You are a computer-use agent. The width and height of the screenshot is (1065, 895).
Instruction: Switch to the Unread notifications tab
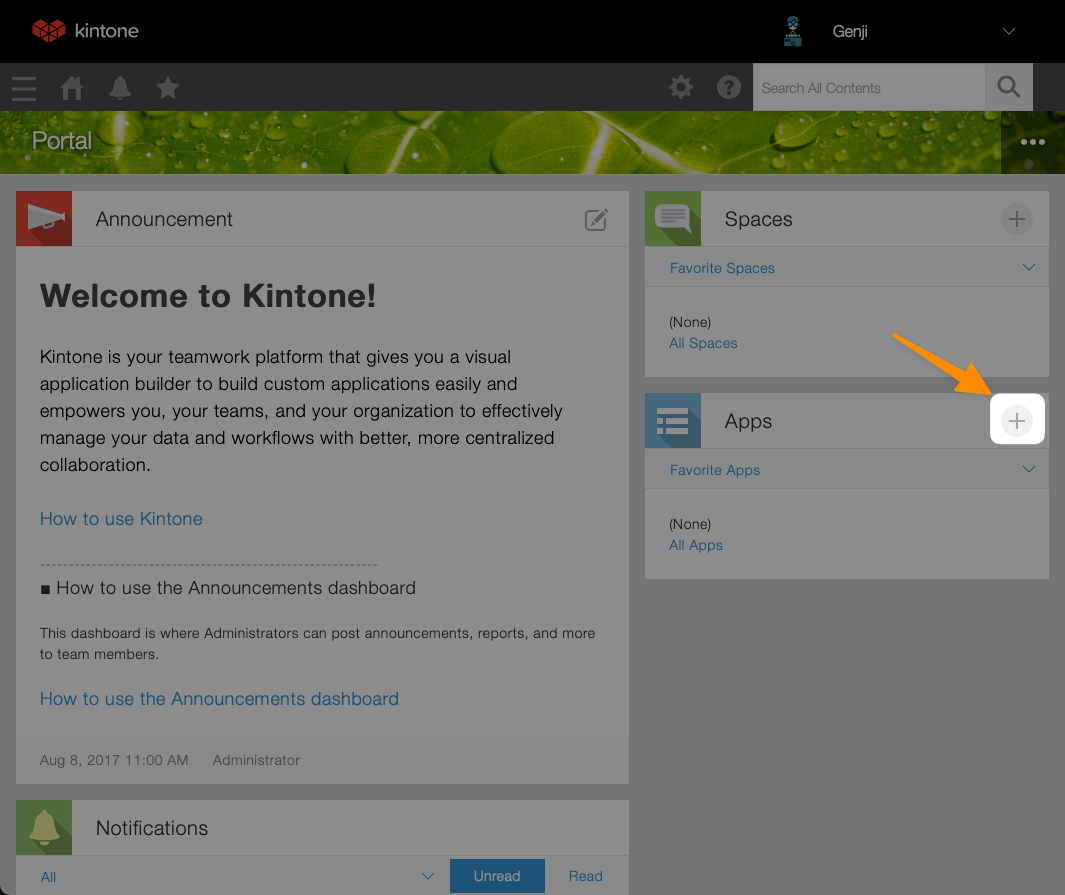point(497,876)
